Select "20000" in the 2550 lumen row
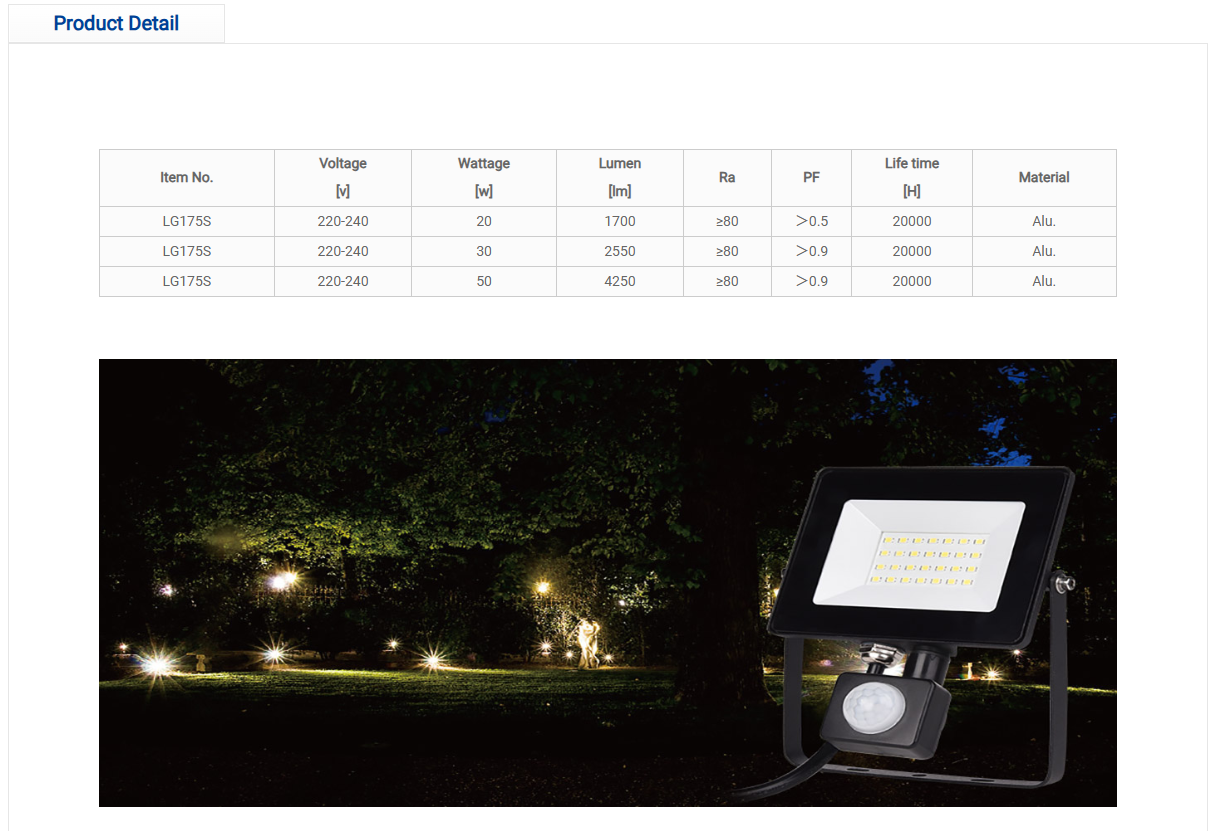Viewport: 1211px width, 831px height. tap(912, 252)
